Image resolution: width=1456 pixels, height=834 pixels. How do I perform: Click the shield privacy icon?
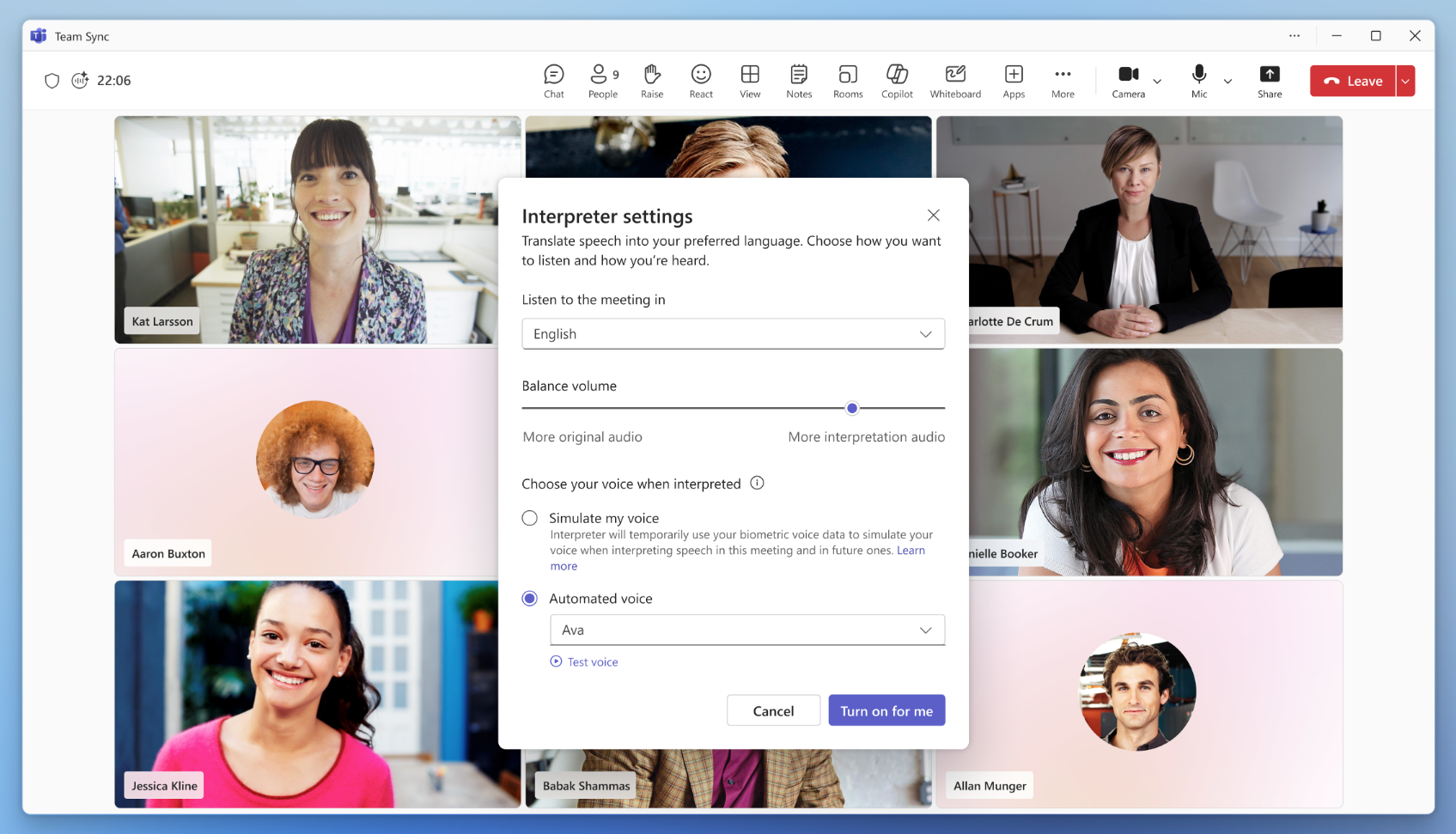pos(52,81)
